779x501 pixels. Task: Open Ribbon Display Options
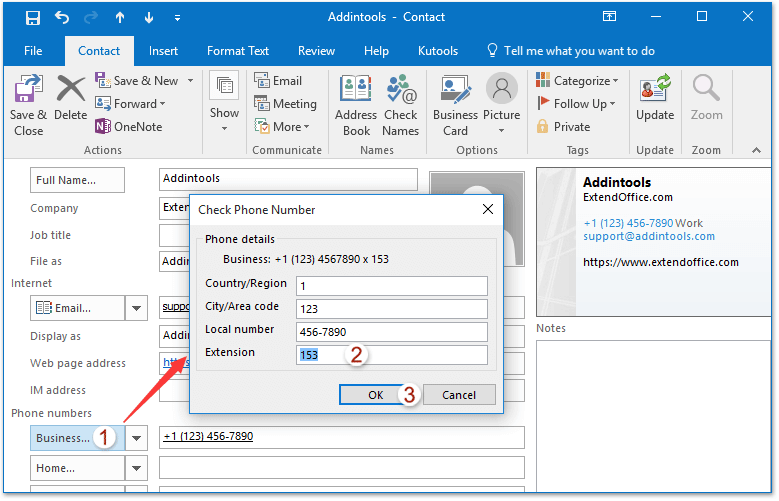pos(609,17)
